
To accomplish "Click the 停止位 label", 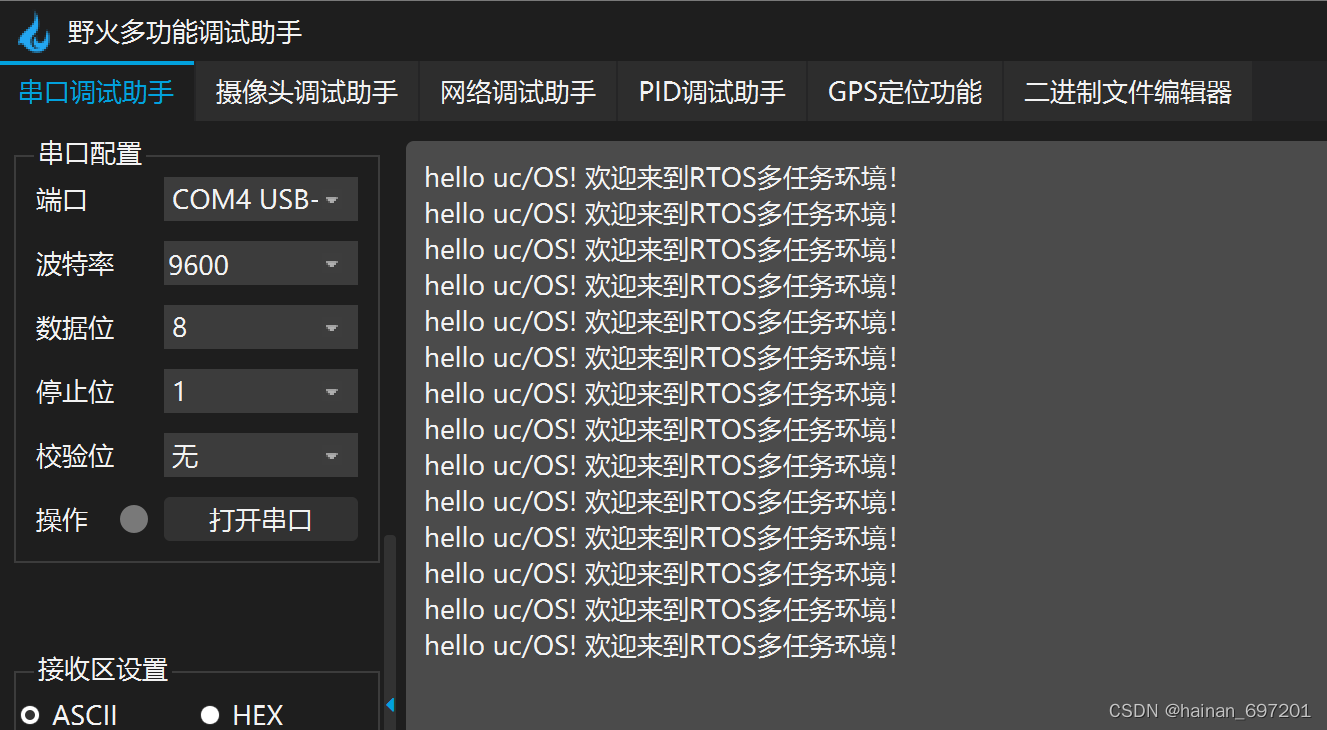I will pos(75,391).
